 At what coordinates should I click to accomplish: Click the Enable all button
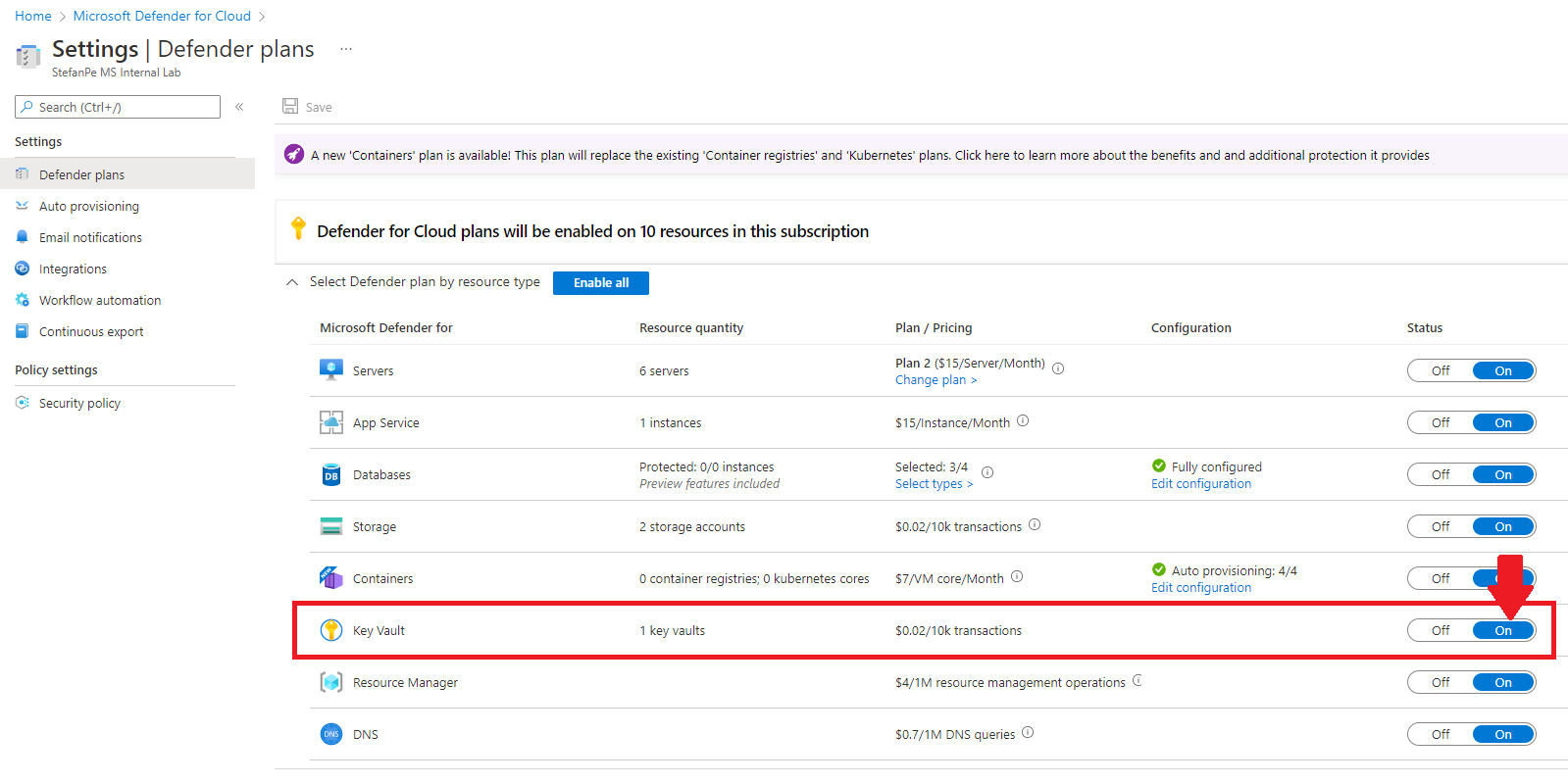click(601, 282)
